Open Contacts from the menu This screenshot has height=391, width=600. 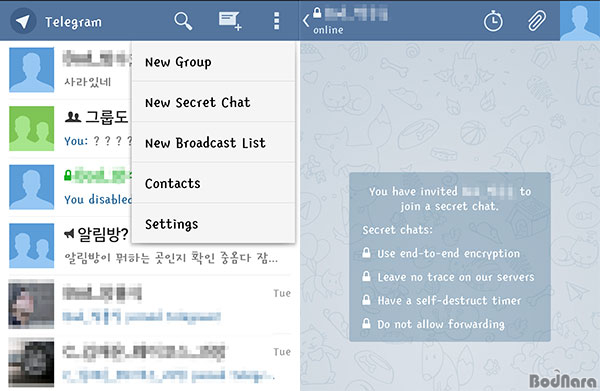click(x=214, y=183)
